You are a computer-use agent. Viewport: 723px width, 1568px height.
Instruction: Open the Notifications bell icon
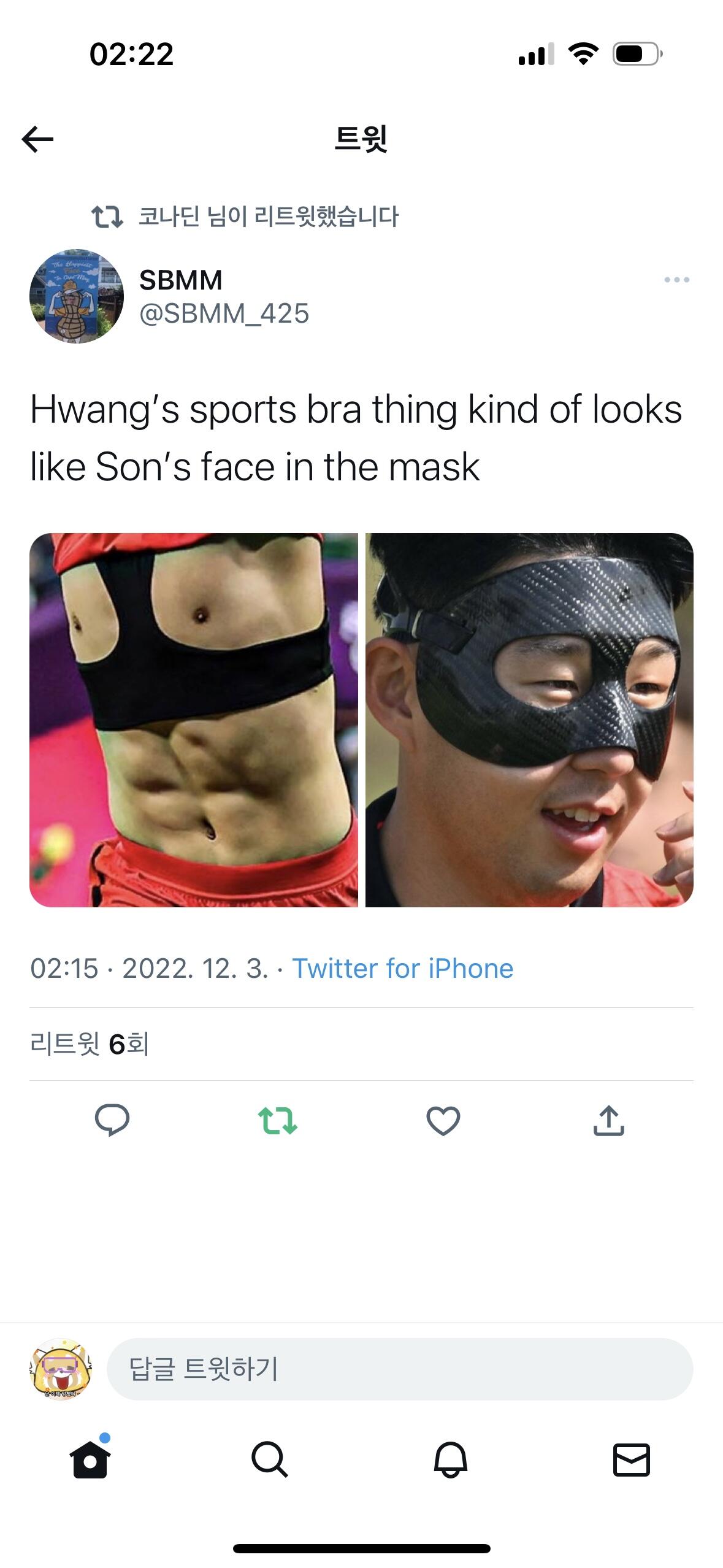[x=451, y=1459]
